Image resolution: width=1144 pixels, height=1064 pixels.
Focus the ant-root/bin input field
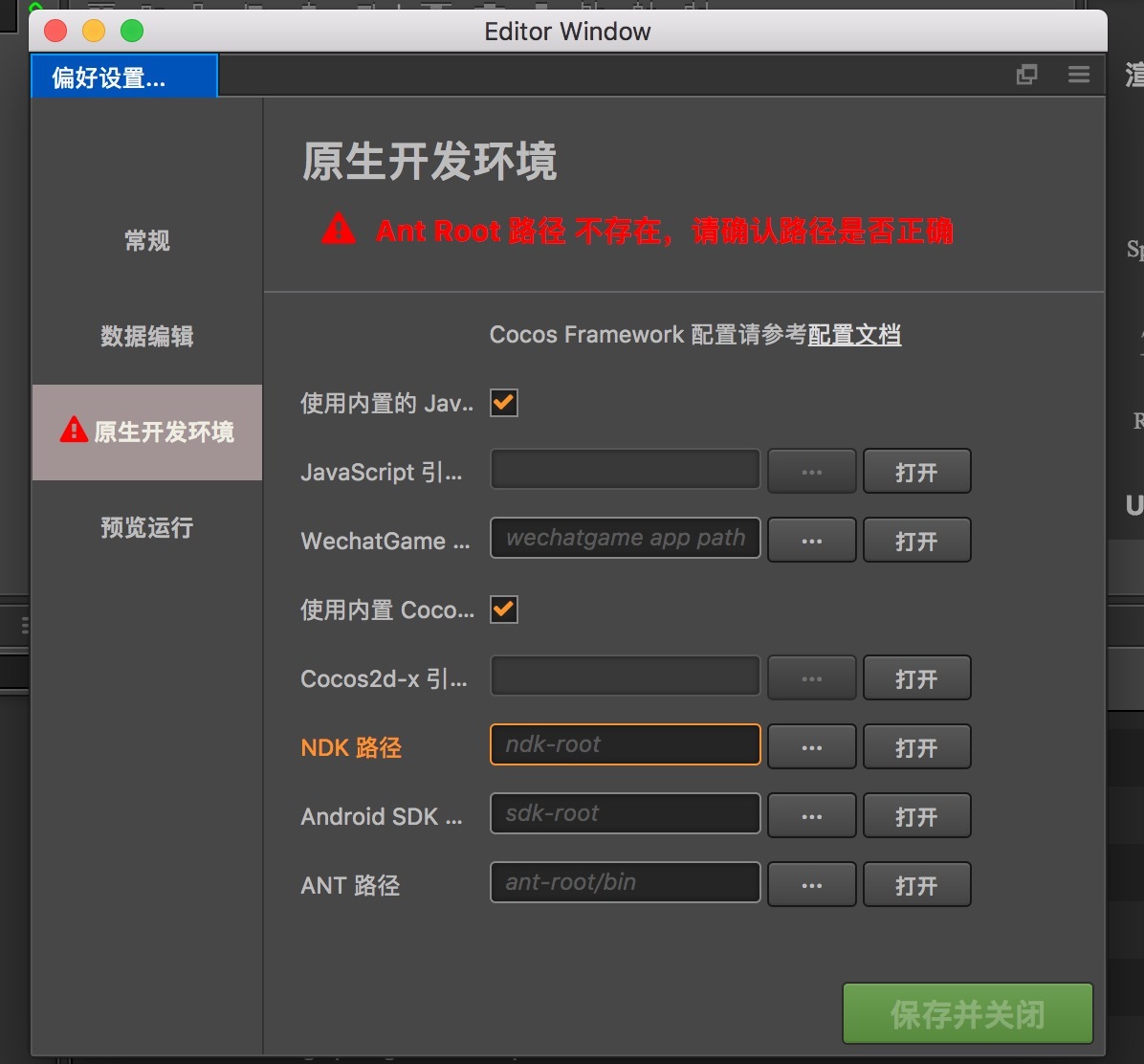(626, 882)
